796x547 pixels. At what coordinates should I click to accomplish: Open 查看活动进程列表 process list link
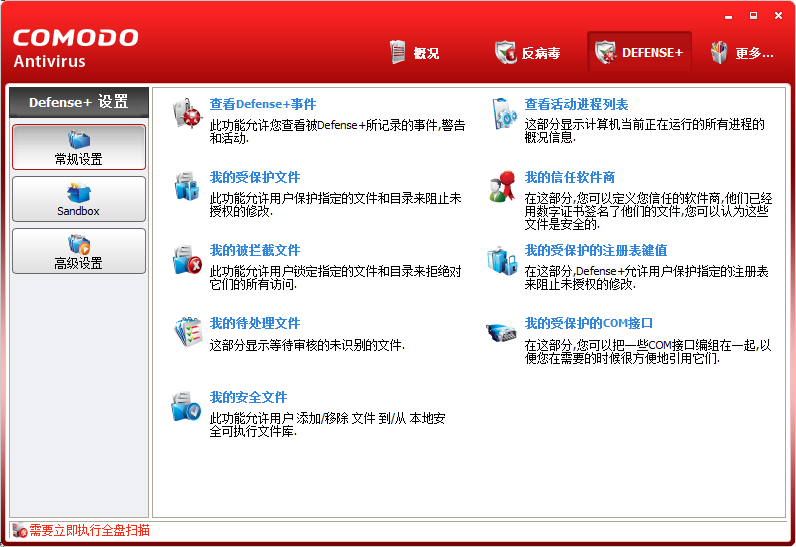coord(576,104)
